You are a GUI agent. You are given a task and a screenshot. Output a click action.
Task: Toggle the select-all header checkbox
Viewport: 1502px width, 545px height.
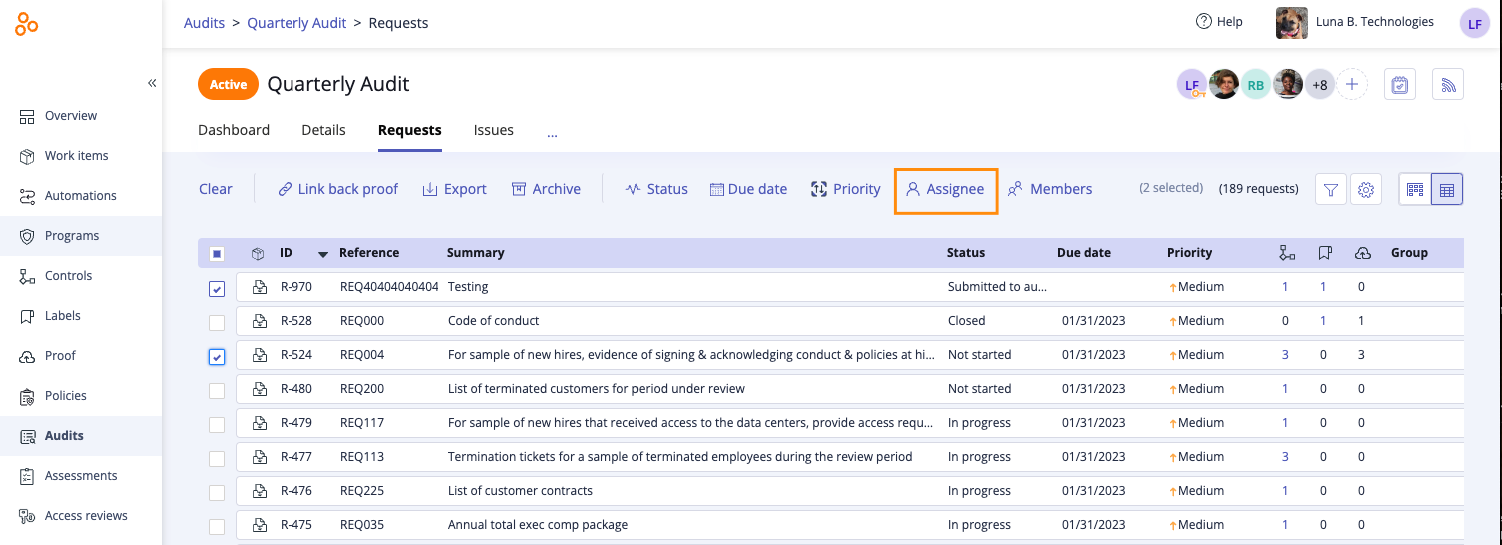click(217, 254)
